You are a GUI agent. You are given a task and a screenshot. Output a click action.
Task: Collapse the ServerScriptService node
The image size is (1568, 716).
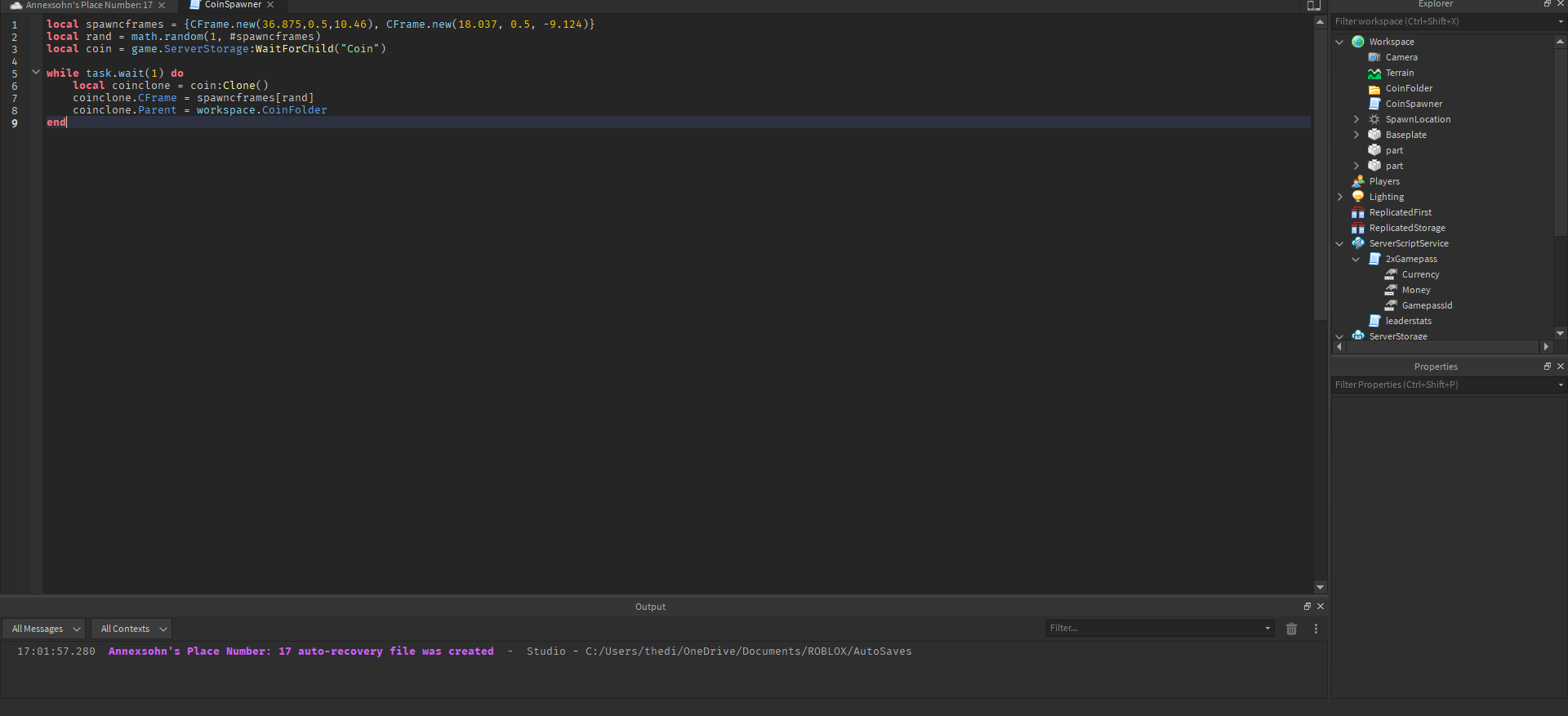(1339, 243)
